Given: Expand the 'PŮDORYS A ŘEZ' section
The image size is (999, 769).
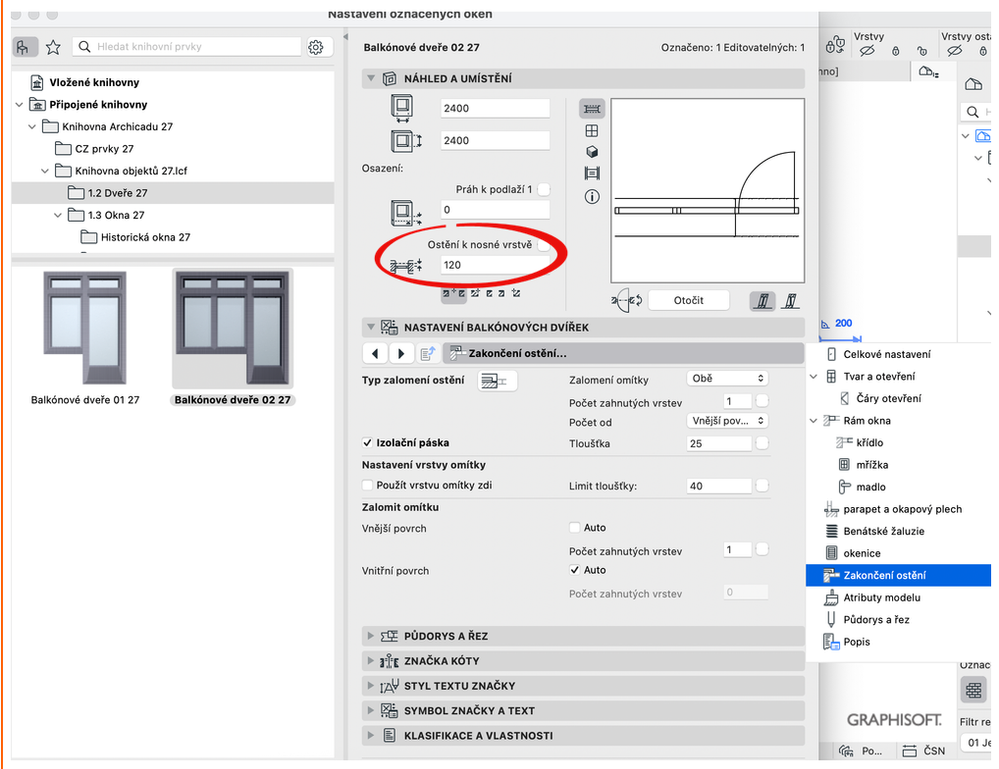Looking at the screenshot, I should pos(371,636).
